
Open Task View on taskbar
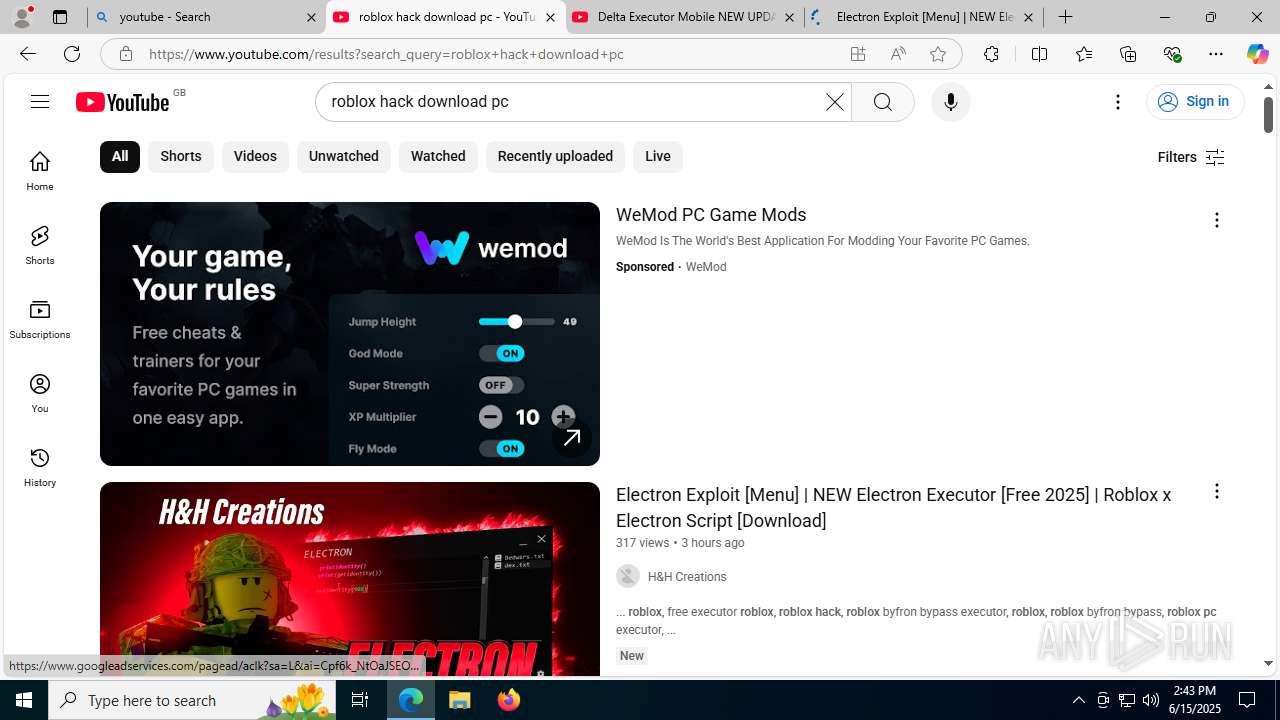[x=360, y=700]
